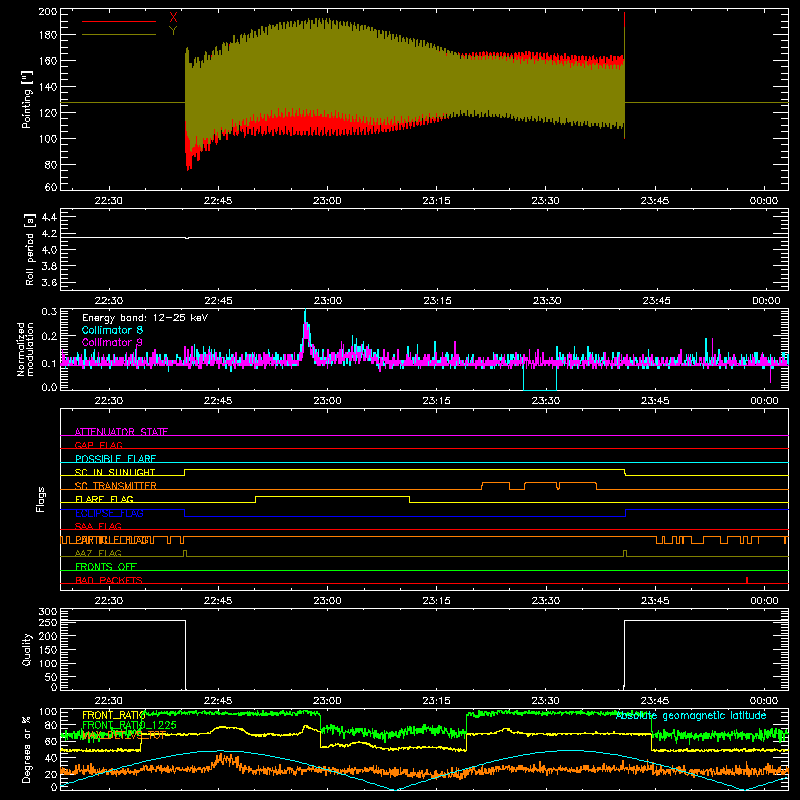
Task: Click the green FRONT_RATIO_1225 legend label
Action: click(x=130, y=725)
